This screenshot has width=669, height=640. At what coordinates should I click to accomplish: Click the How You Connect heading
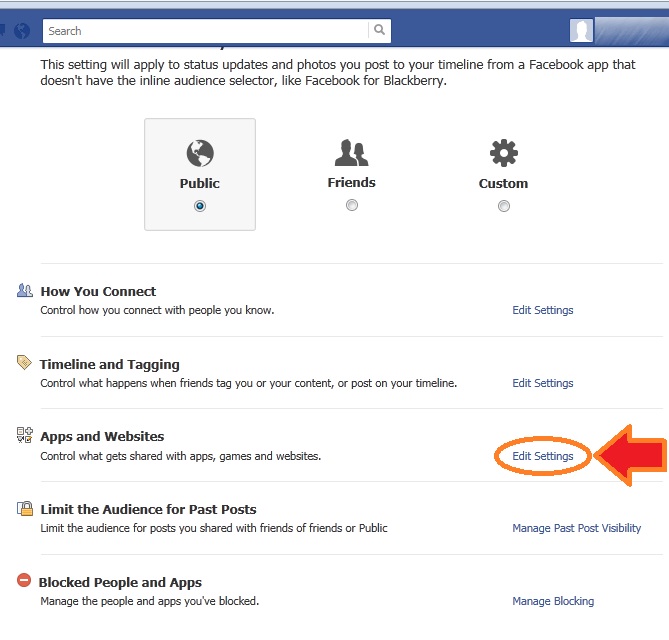[x=98, y=291]
